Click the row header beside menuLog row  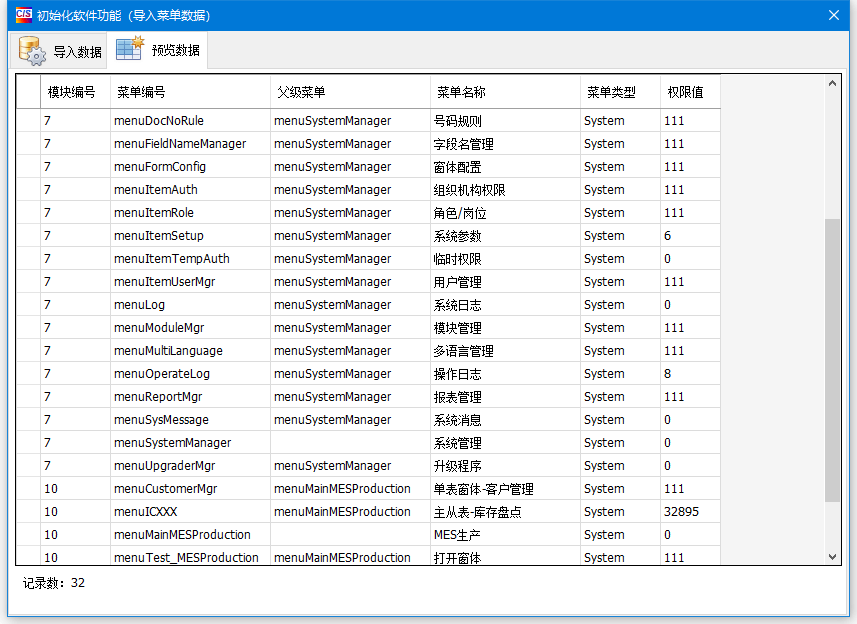28,305
